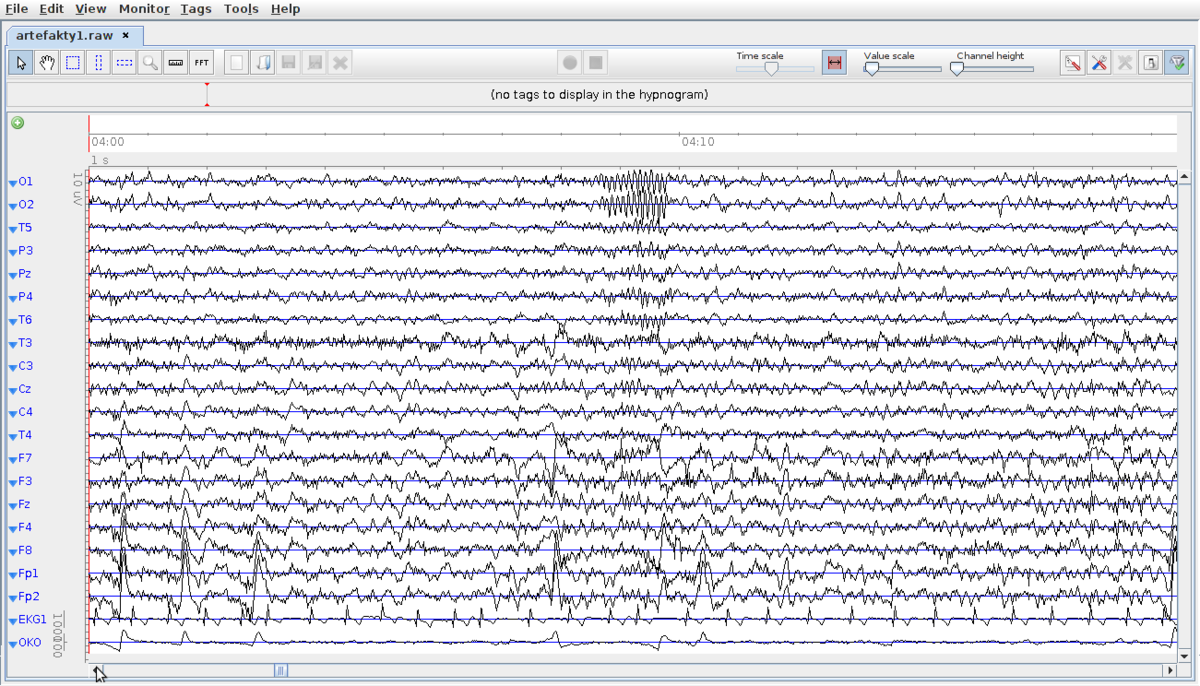Select the column selection tool
1200x686 pixels.
click(96, 62)
